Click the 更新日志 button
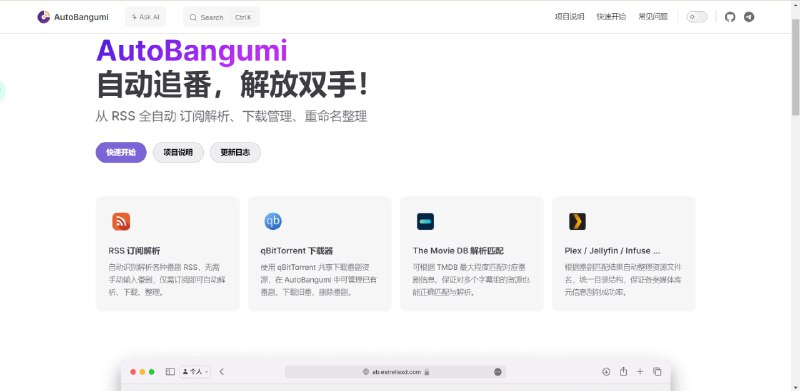800x391 pixels. pos(235,152)
